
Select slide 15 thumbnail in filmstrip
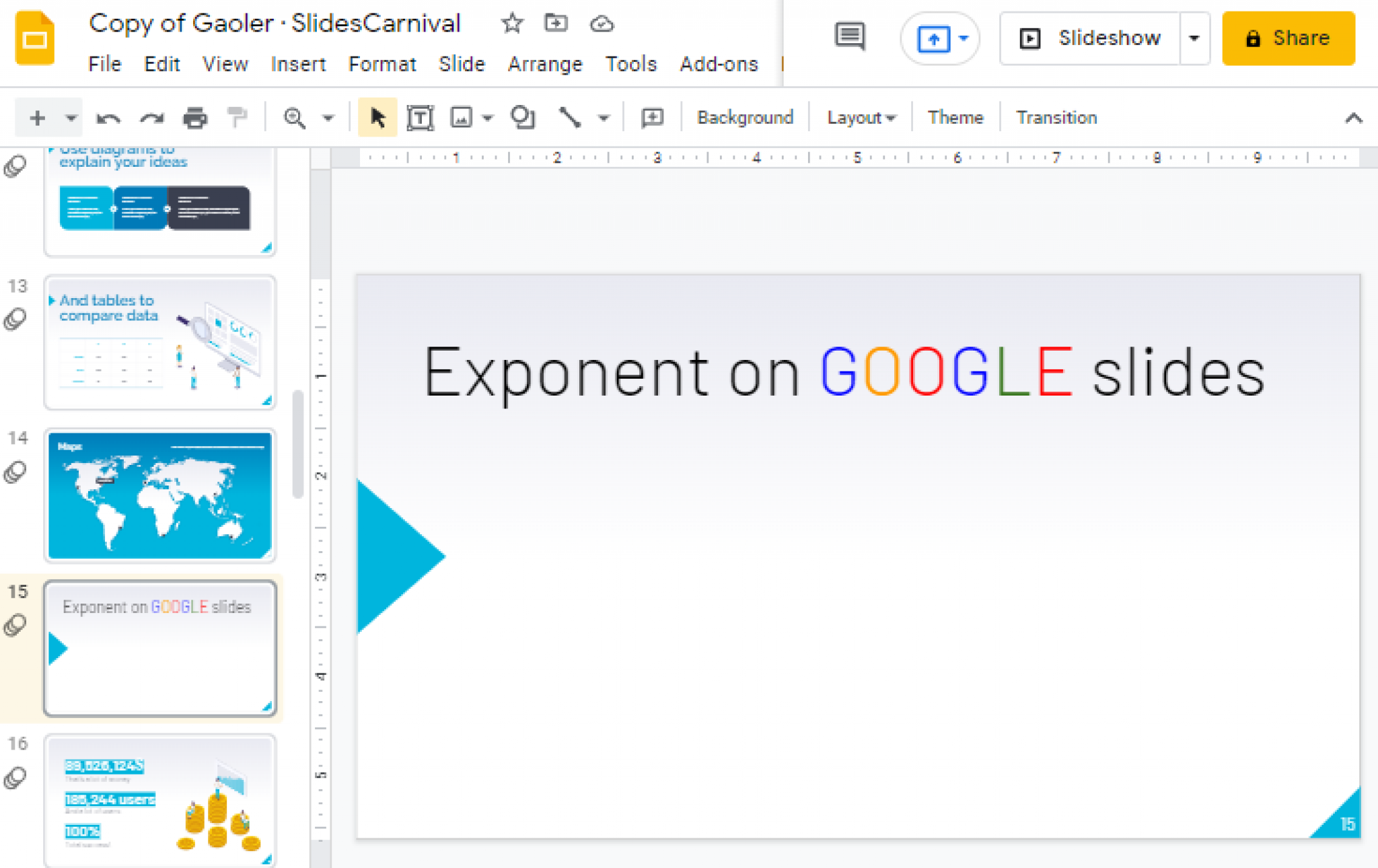point(160,649)
